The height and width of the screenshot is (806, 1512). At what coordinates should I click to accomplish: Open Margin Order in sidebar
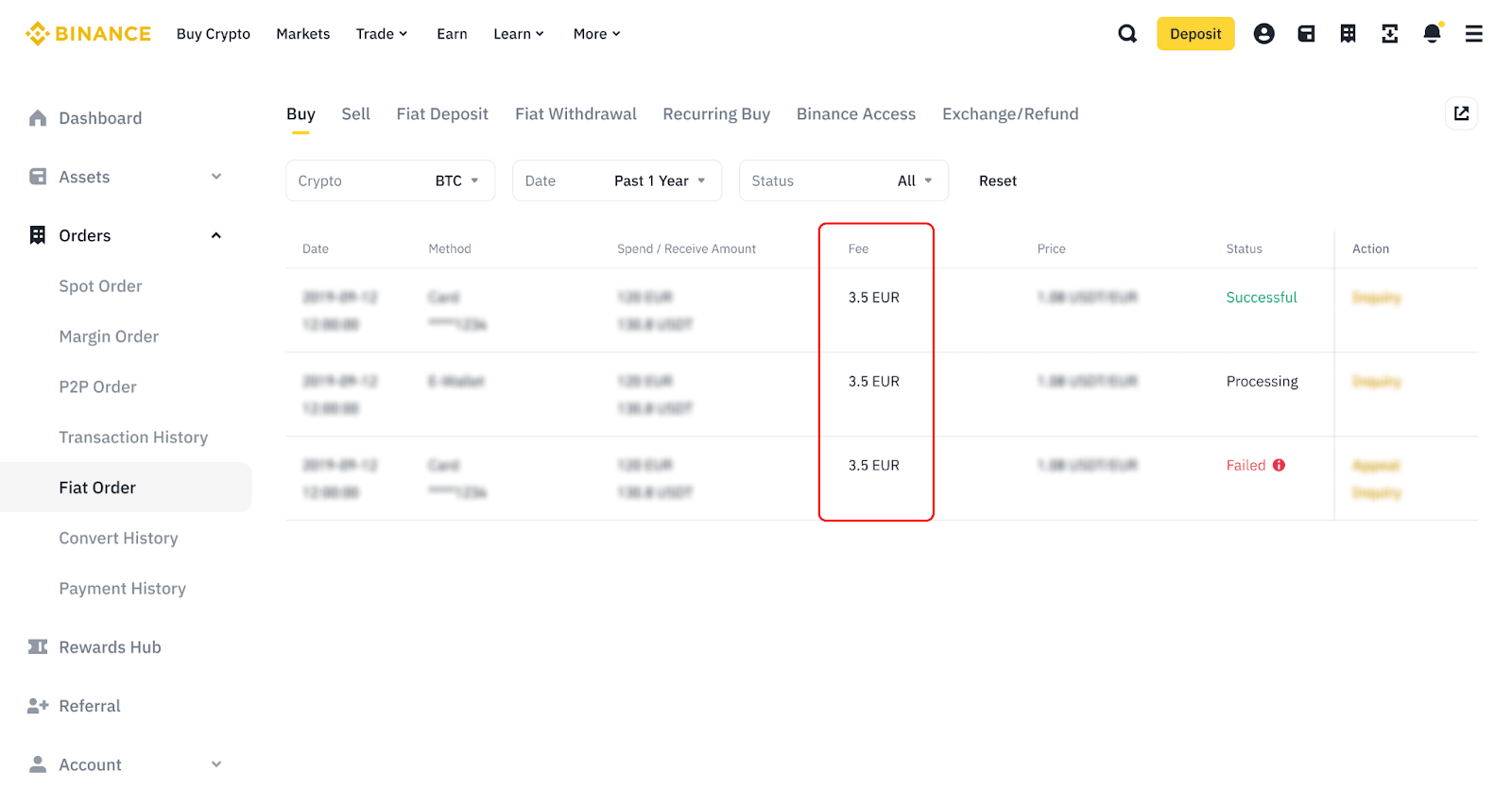point(109,336)
